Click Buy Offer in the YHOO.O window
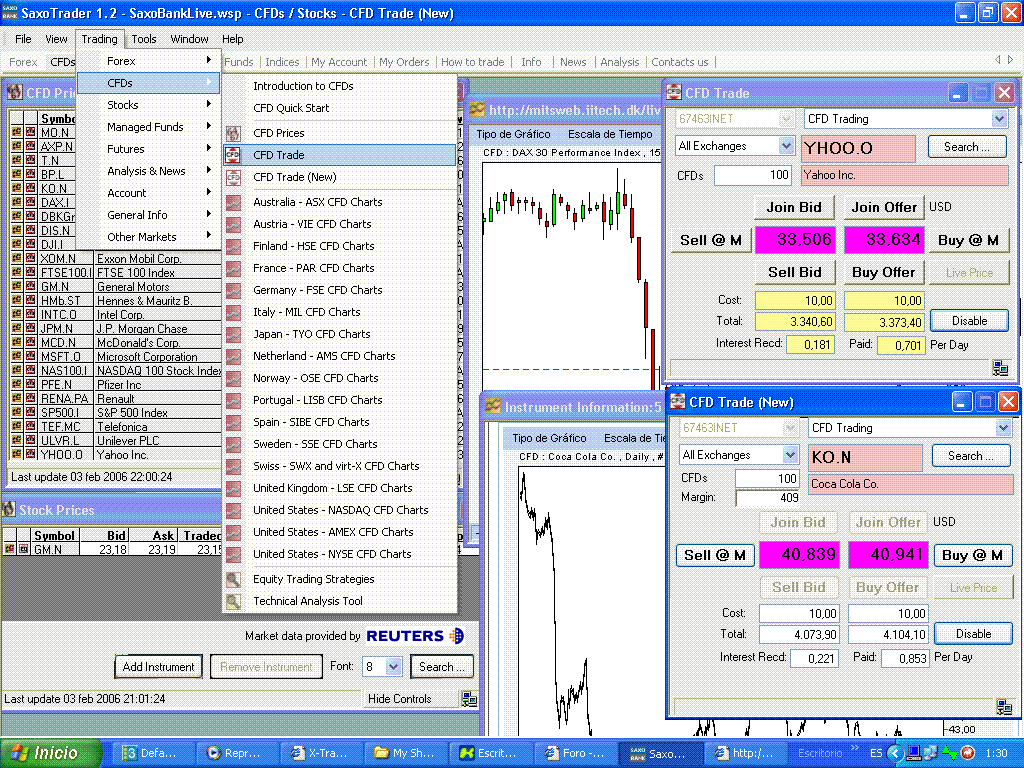 [884, 272]
